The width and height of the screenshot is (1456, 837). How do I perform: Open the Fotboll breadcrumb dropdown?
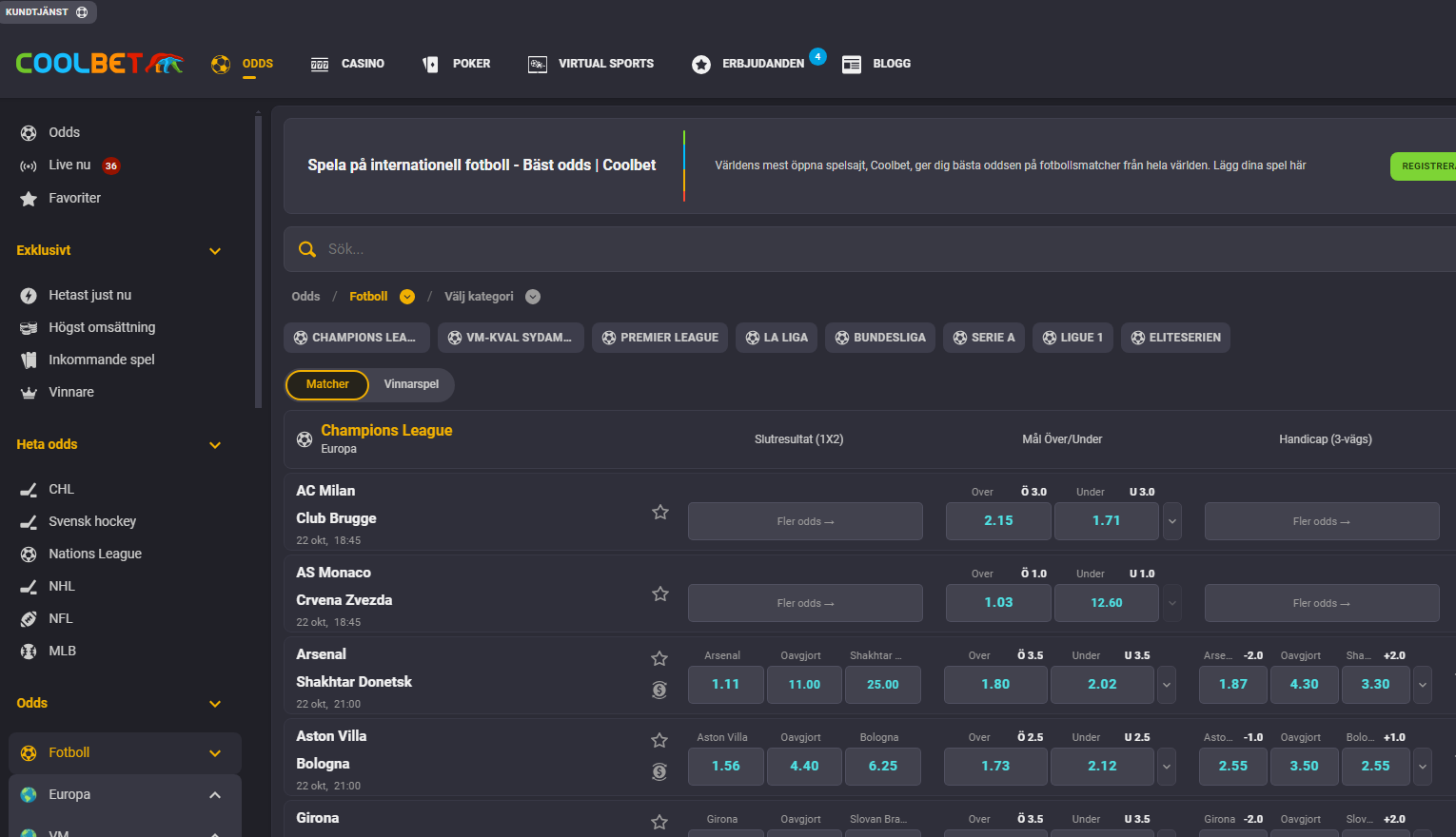(407, 297)
